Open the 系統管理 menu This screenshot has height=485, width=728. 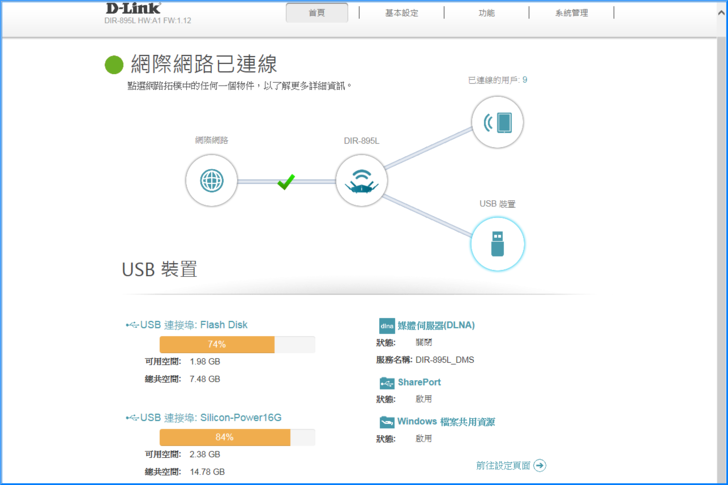point(571,13)
